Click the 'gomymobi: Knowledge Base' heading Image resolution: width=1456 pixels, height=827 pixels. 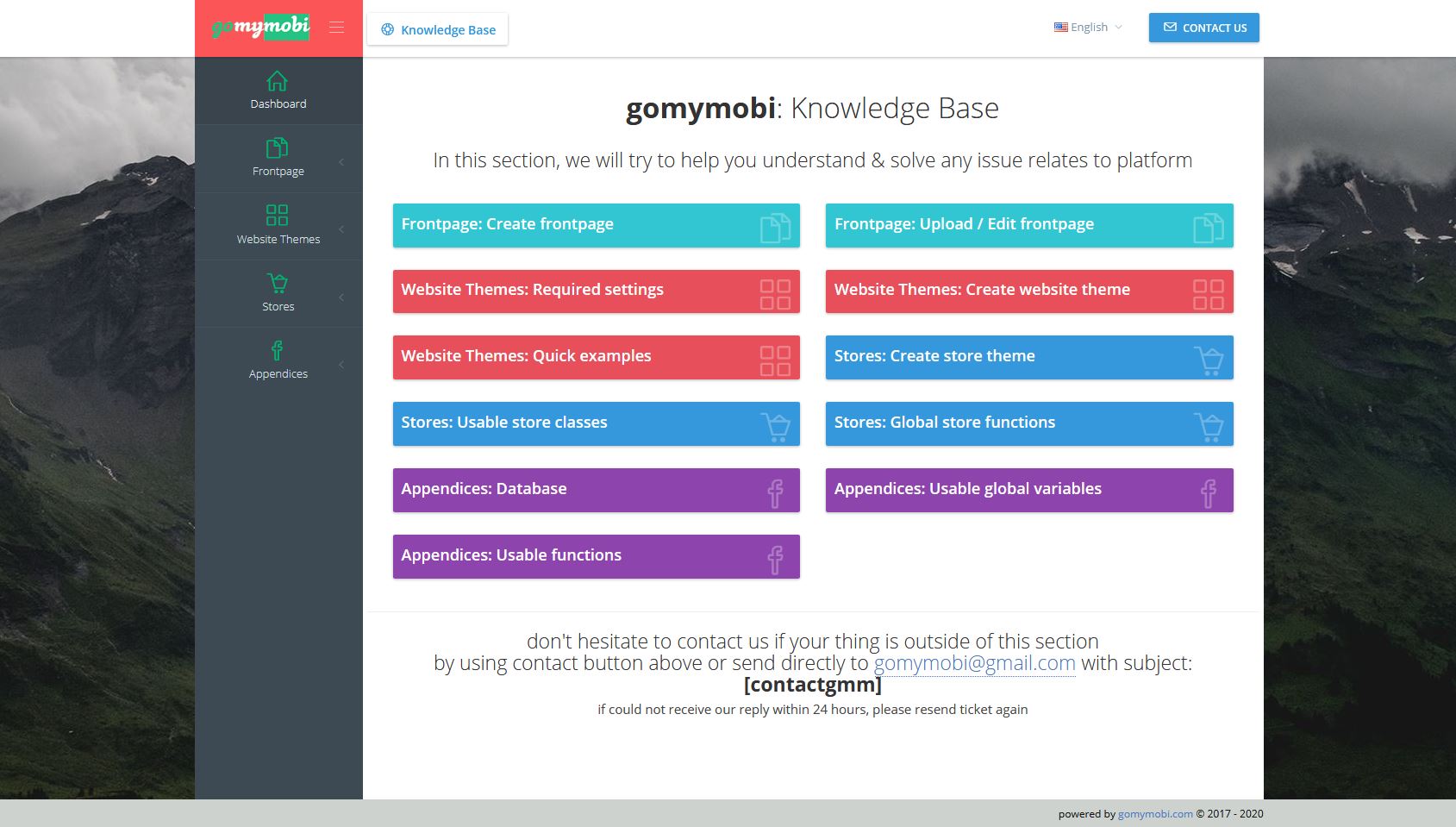812,109
